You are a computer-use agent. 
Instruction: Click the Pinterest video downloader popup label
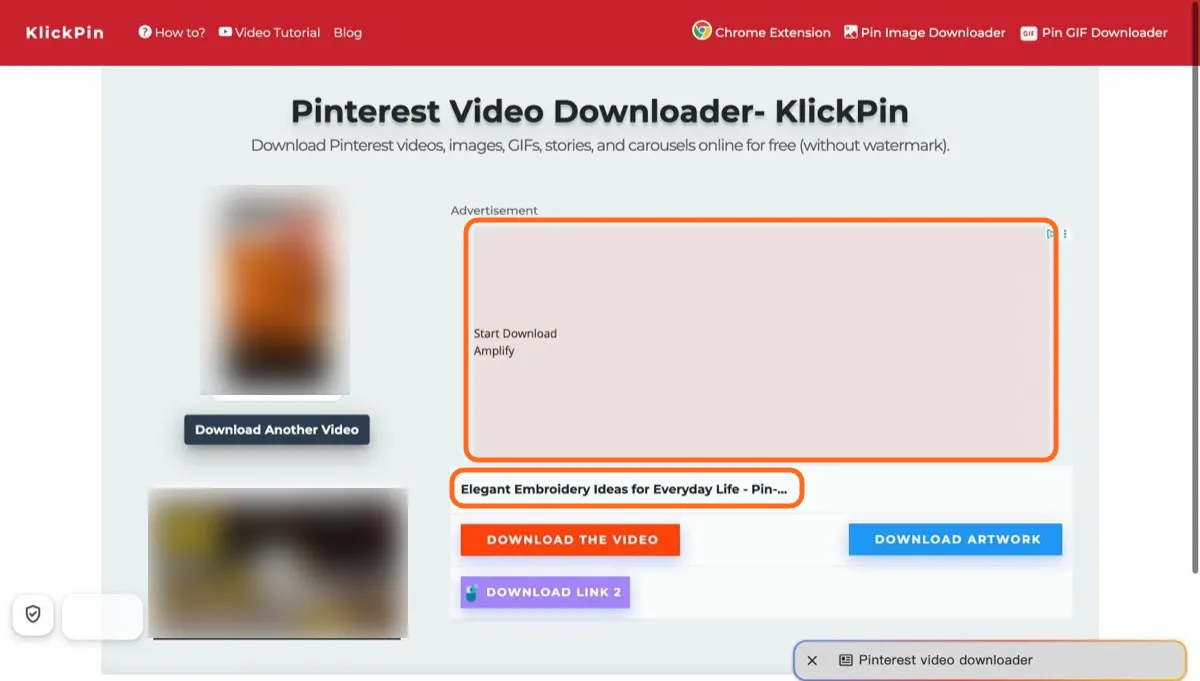[x=946, y=660]
